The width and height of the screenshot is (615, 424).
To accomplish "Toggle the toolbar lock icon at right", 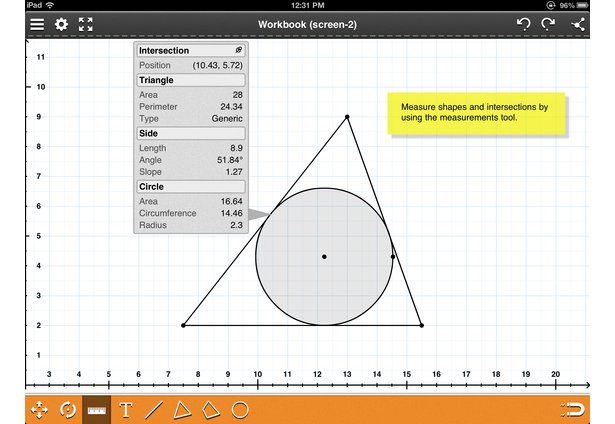I will pyautogui.click(x=573, y=410).
